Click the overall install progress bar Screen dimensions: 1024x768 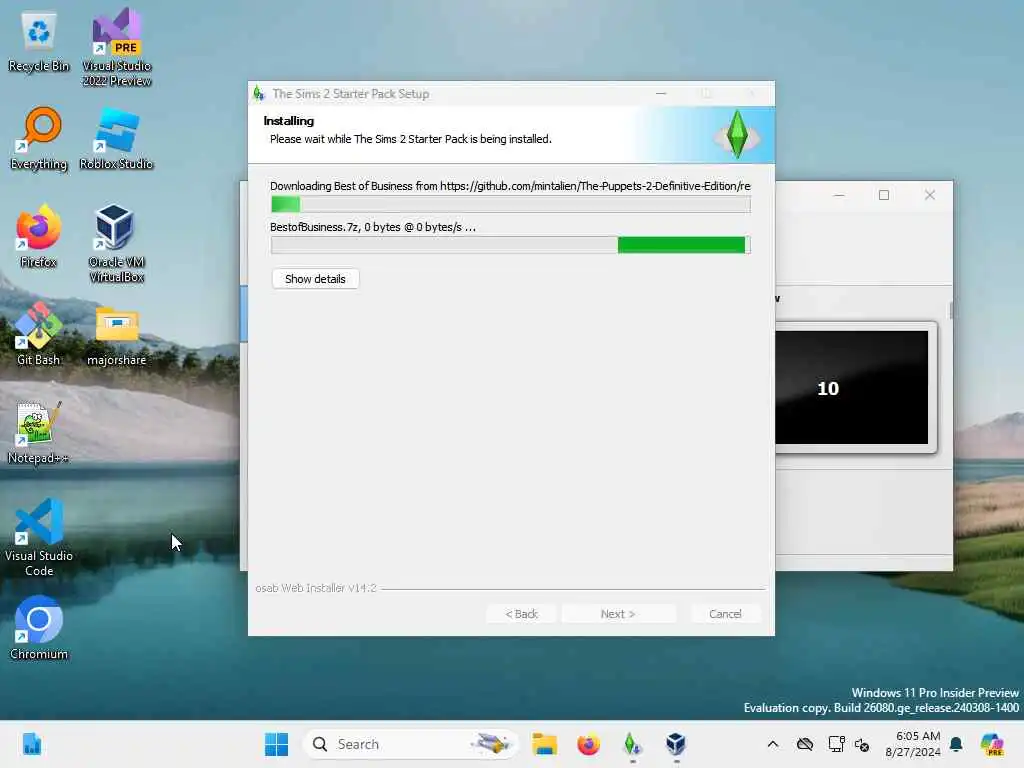pos(511,204)
